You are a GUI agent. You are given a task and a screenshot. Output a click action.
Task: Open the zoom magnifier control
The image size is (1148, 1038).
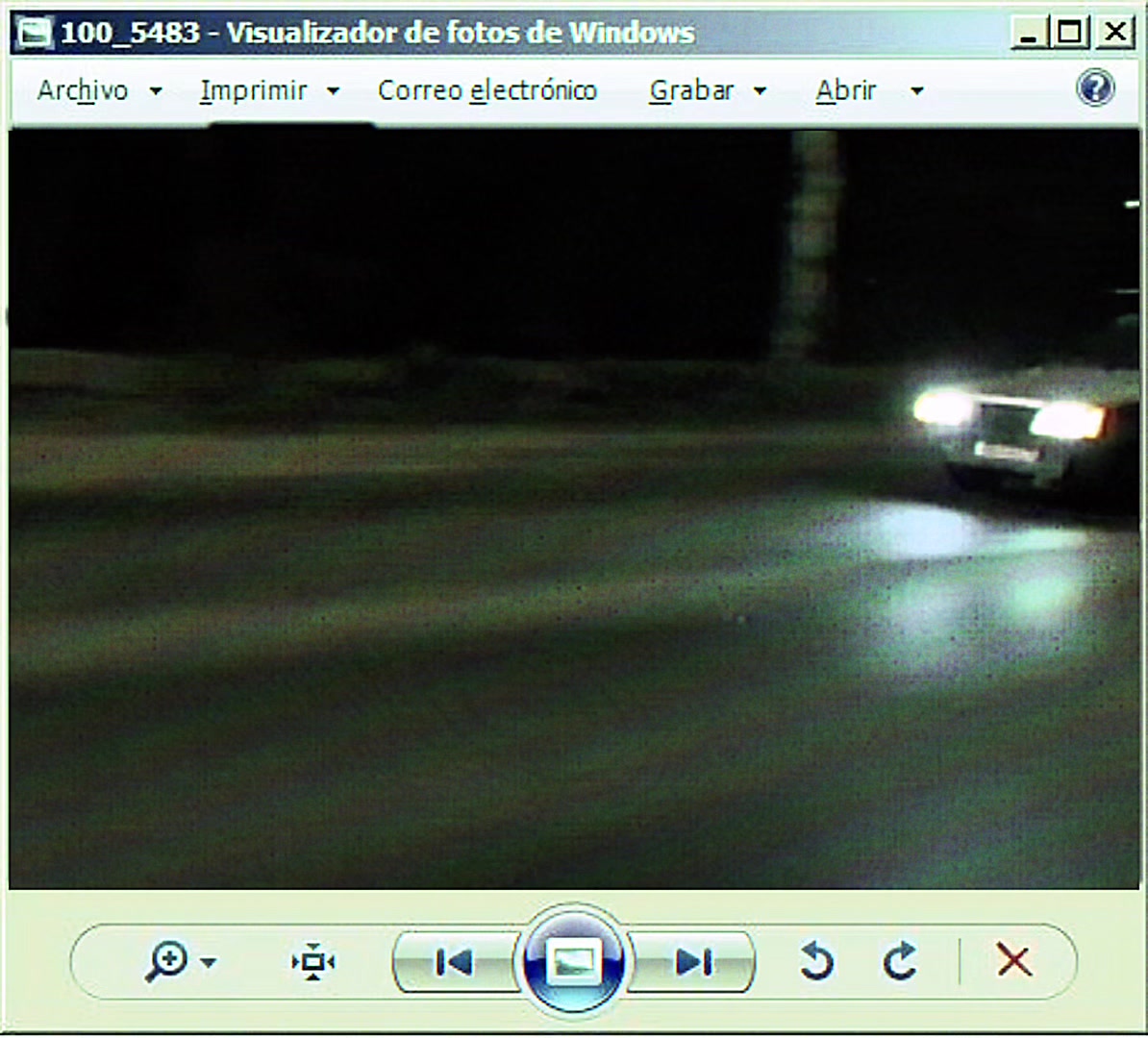coord(167,961)
